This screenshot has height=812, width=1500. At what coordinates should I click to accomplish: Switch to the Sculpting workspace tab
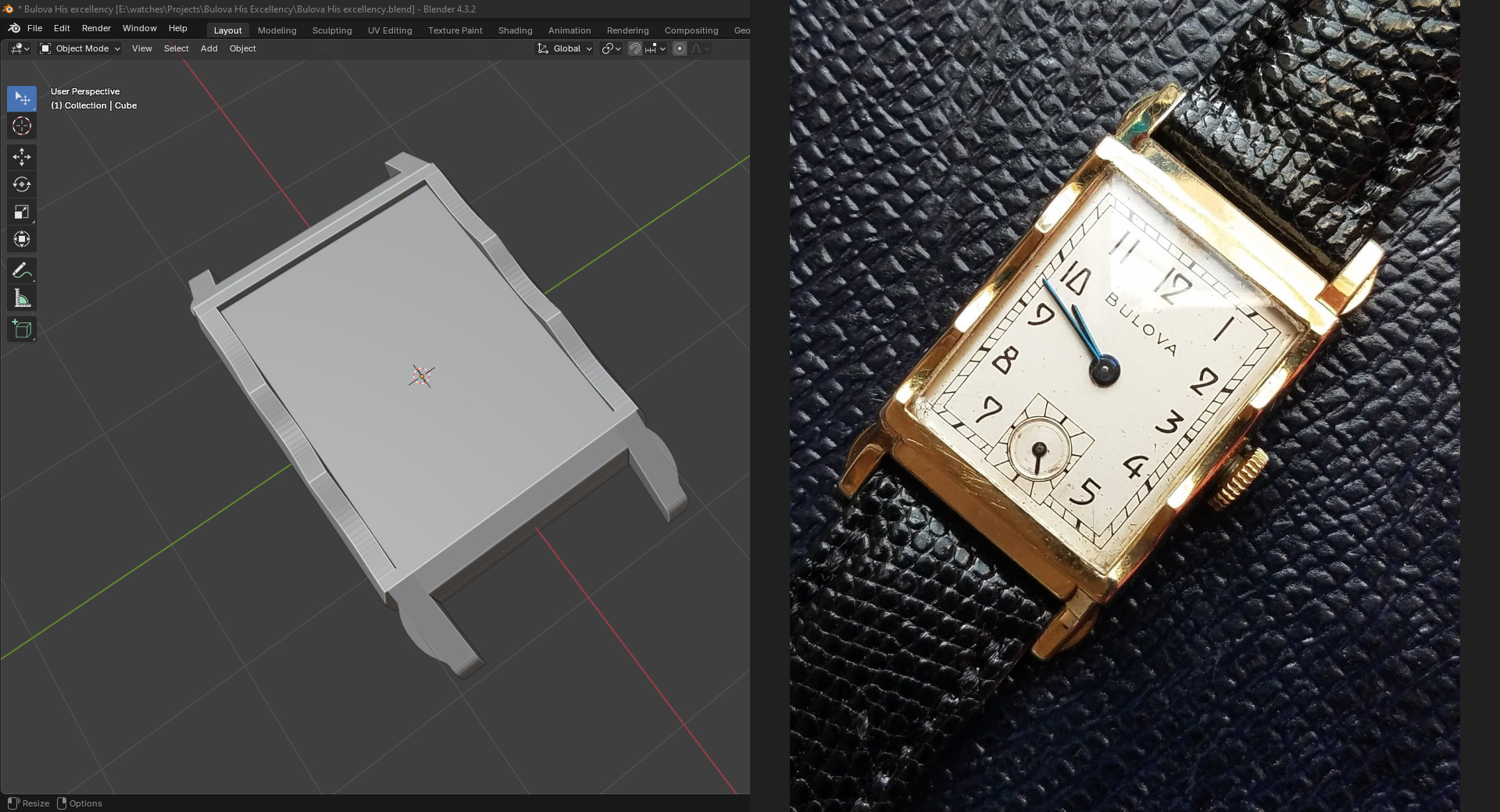click(x=332, y=30)
